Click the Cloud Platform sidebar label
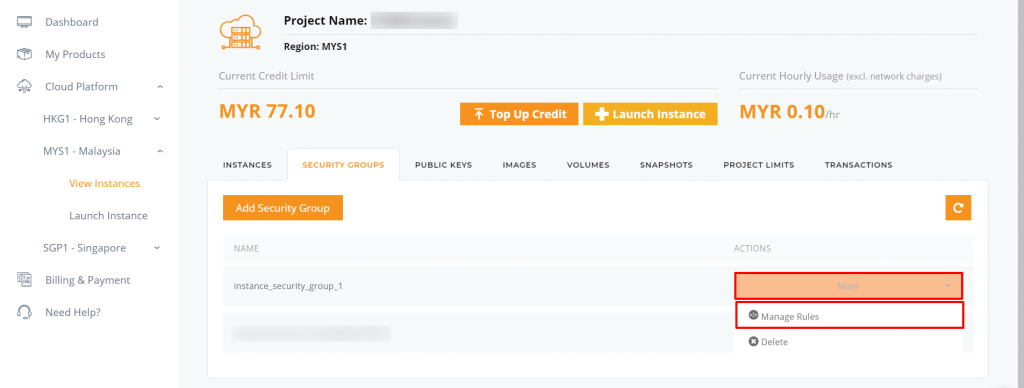The image size is (1024, 388). (82, 87)
